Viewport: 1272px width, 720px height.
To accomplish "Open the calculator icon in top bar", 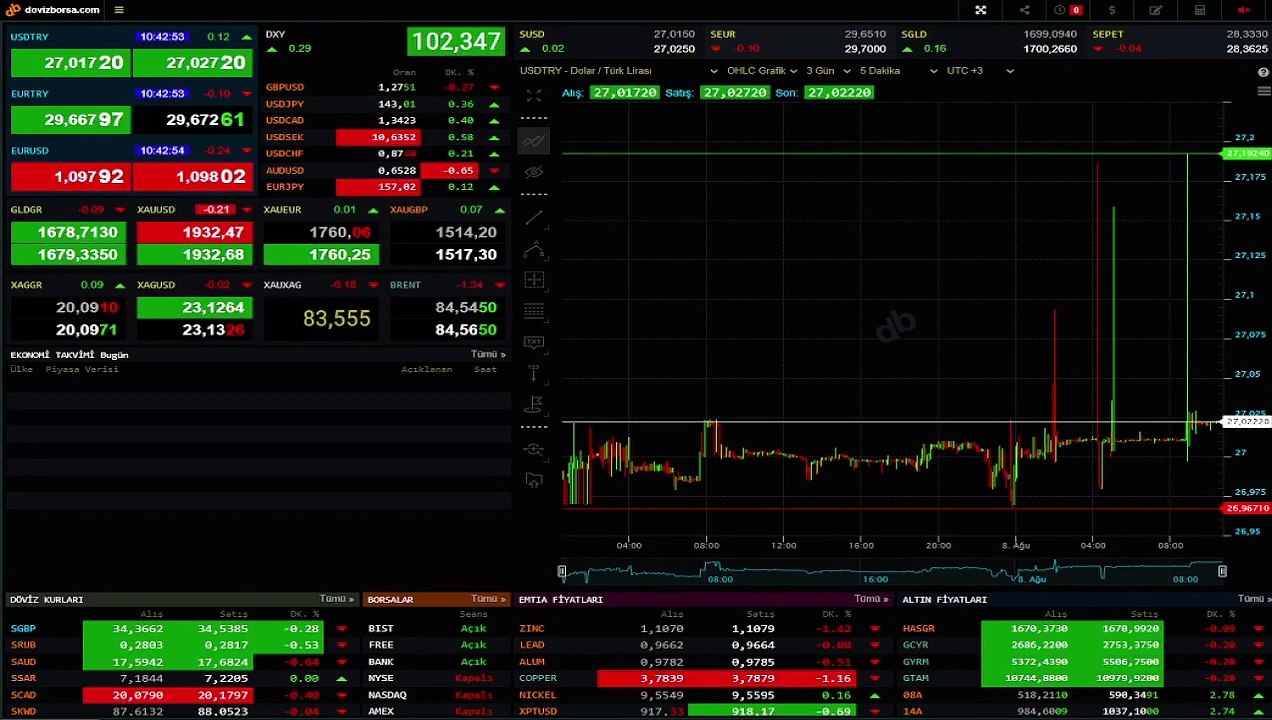I will (1200, 10).
